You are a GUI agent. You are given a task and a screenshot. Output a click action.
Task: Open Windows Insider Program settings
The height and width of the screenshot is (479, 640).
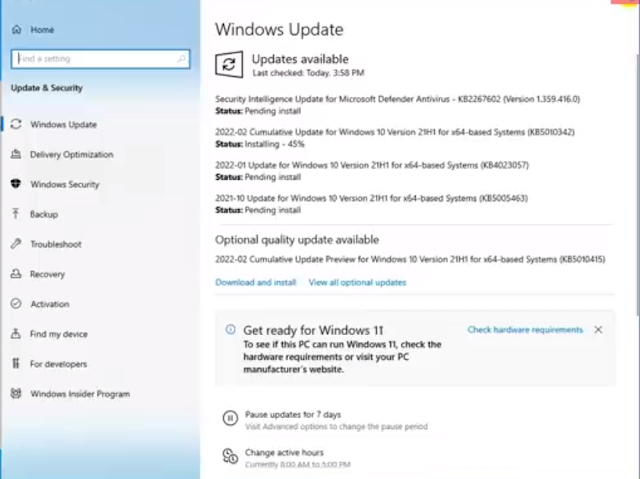(x=80, y=394)
